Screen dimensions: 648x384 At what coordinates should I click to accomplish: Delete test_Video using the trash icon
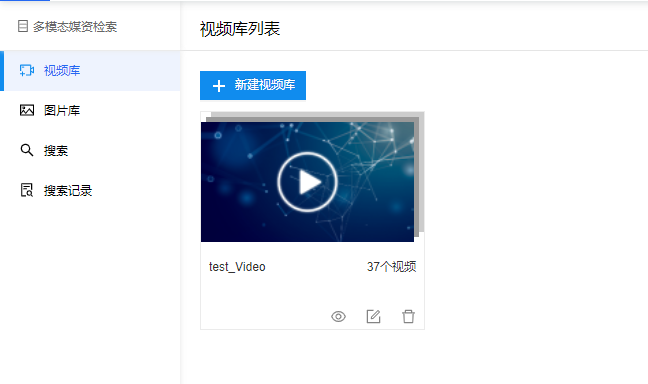(x=408, y=317)
